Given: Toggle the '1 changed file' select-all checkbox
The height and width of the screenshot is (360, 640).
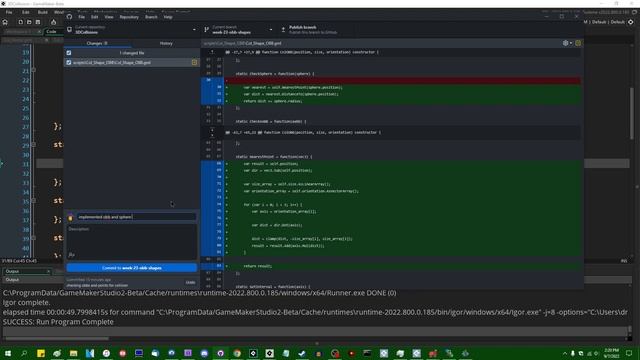Looking at the screenshot, I should click(x=69, y=53).
